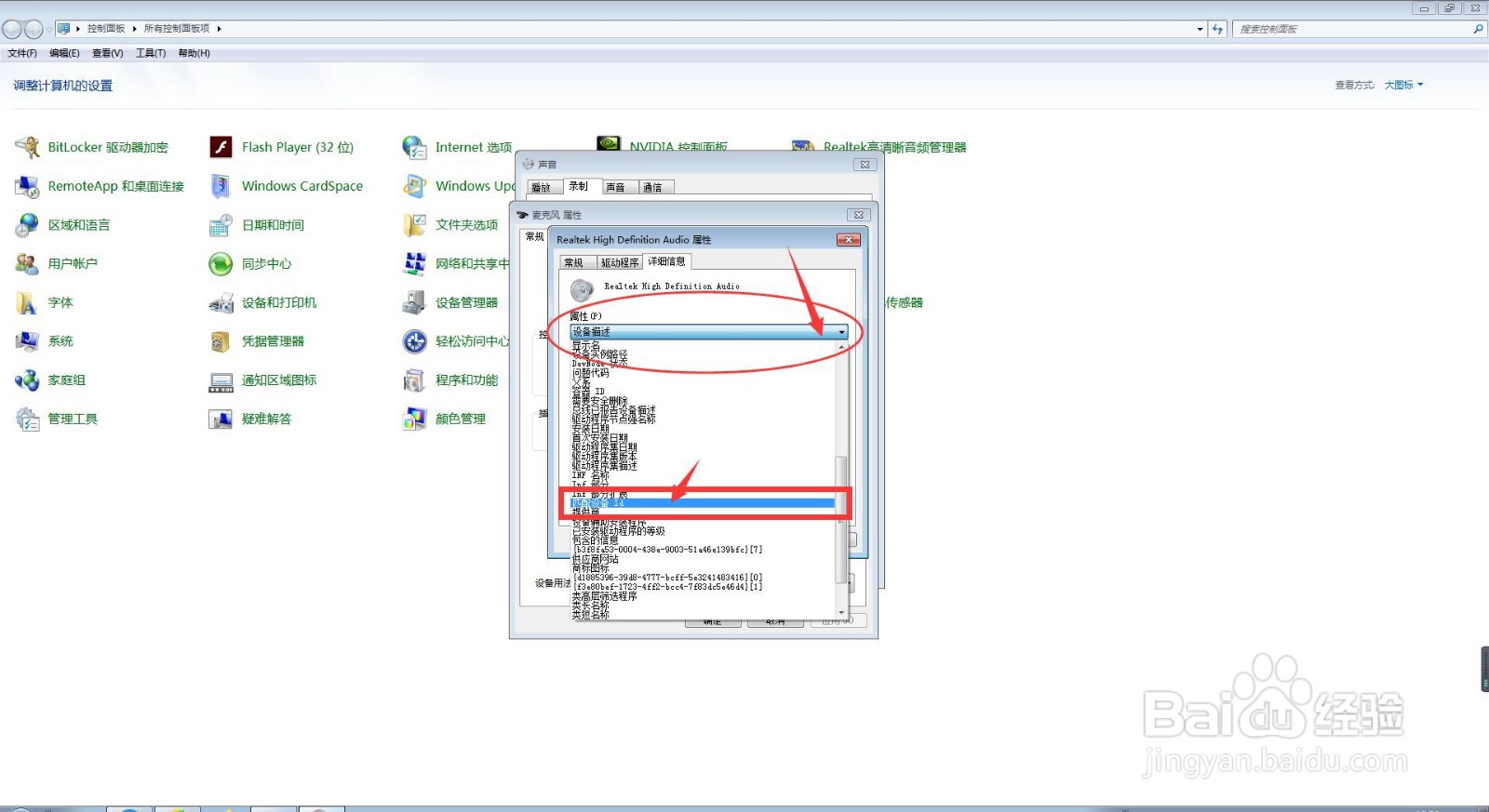This screenshot has width=1489, height=812.
Task: Open the 通知区域图标 icon
Action: coord(221,380)
